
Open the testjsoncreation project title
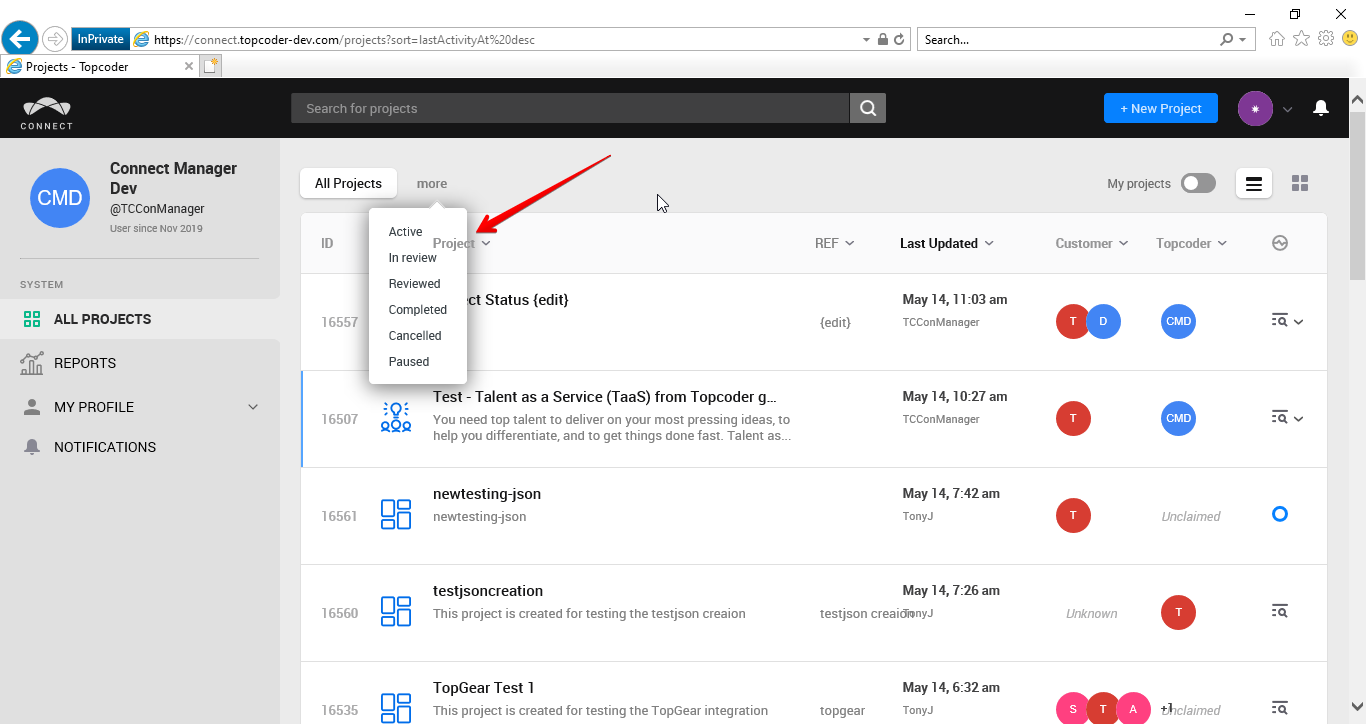(x=488, y=591)
